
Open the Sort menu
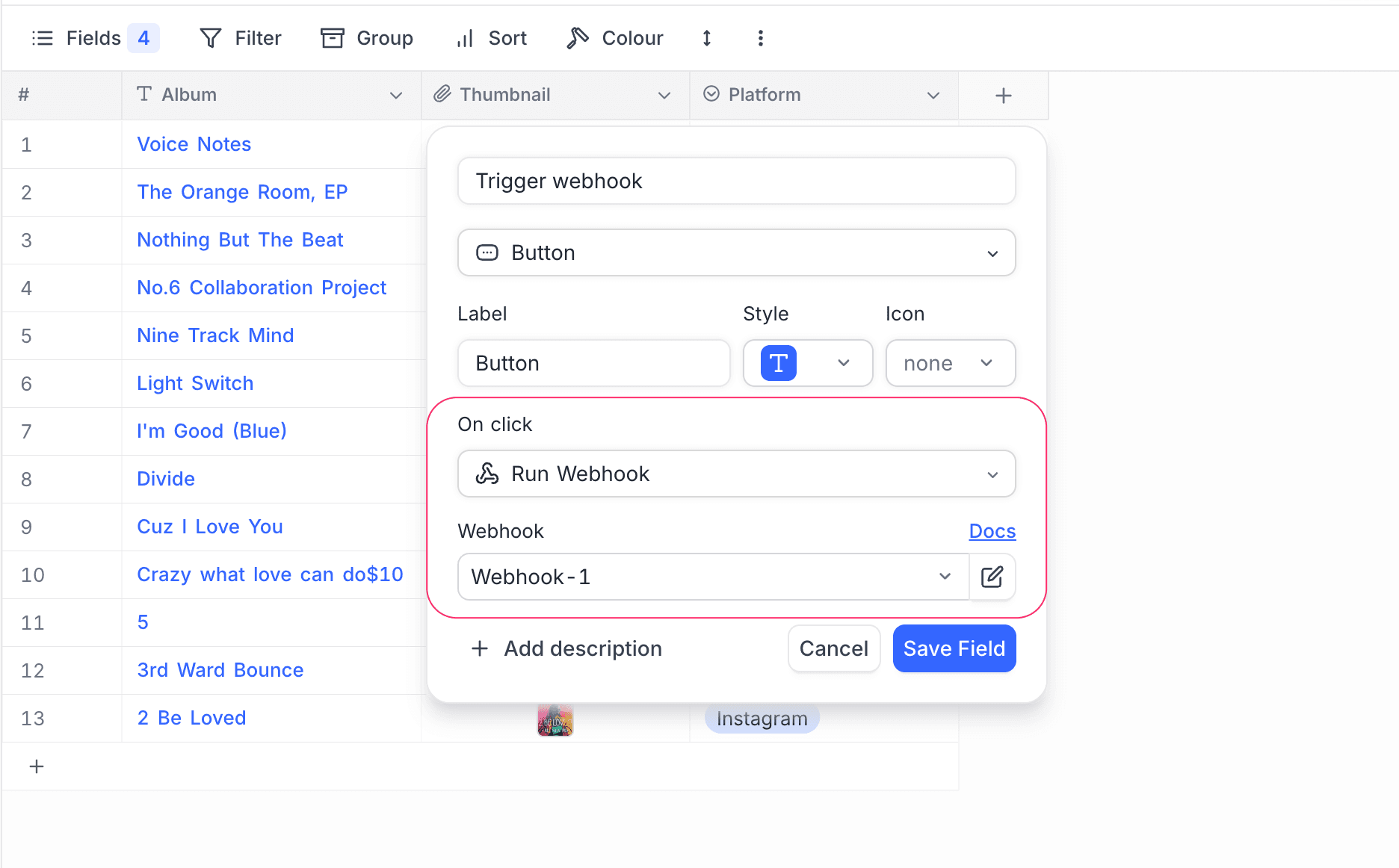click(491, 38)
